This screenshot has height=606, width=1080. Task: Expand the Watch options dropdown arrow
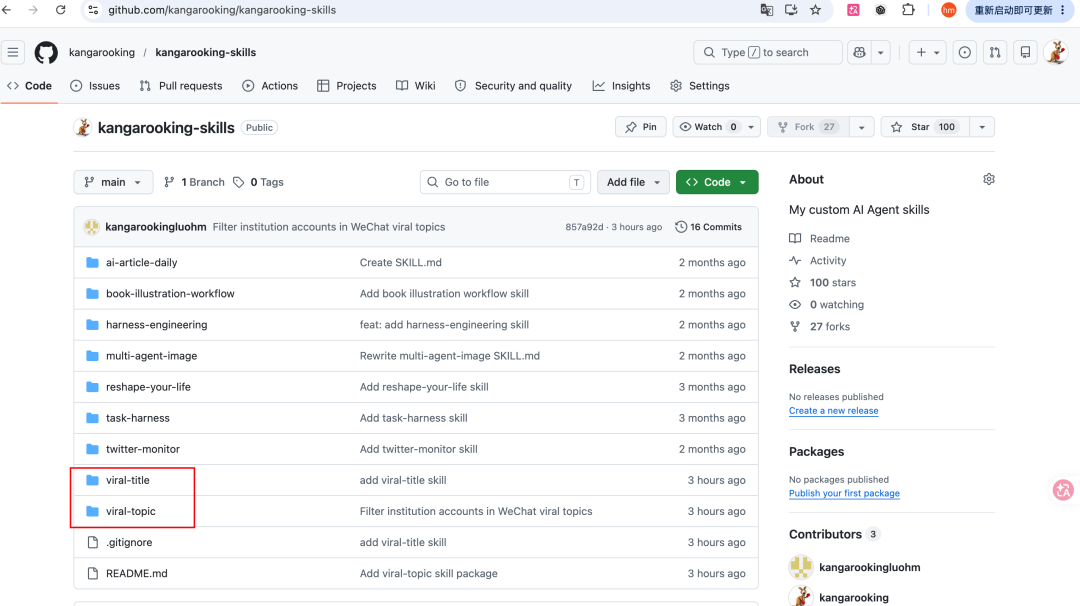751,127
